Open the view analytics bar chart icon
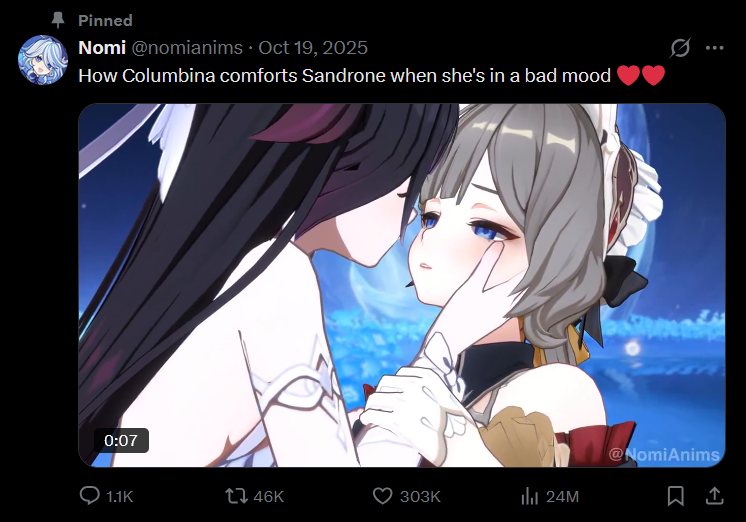The image size is (746, 522). [x=530, y=496]
